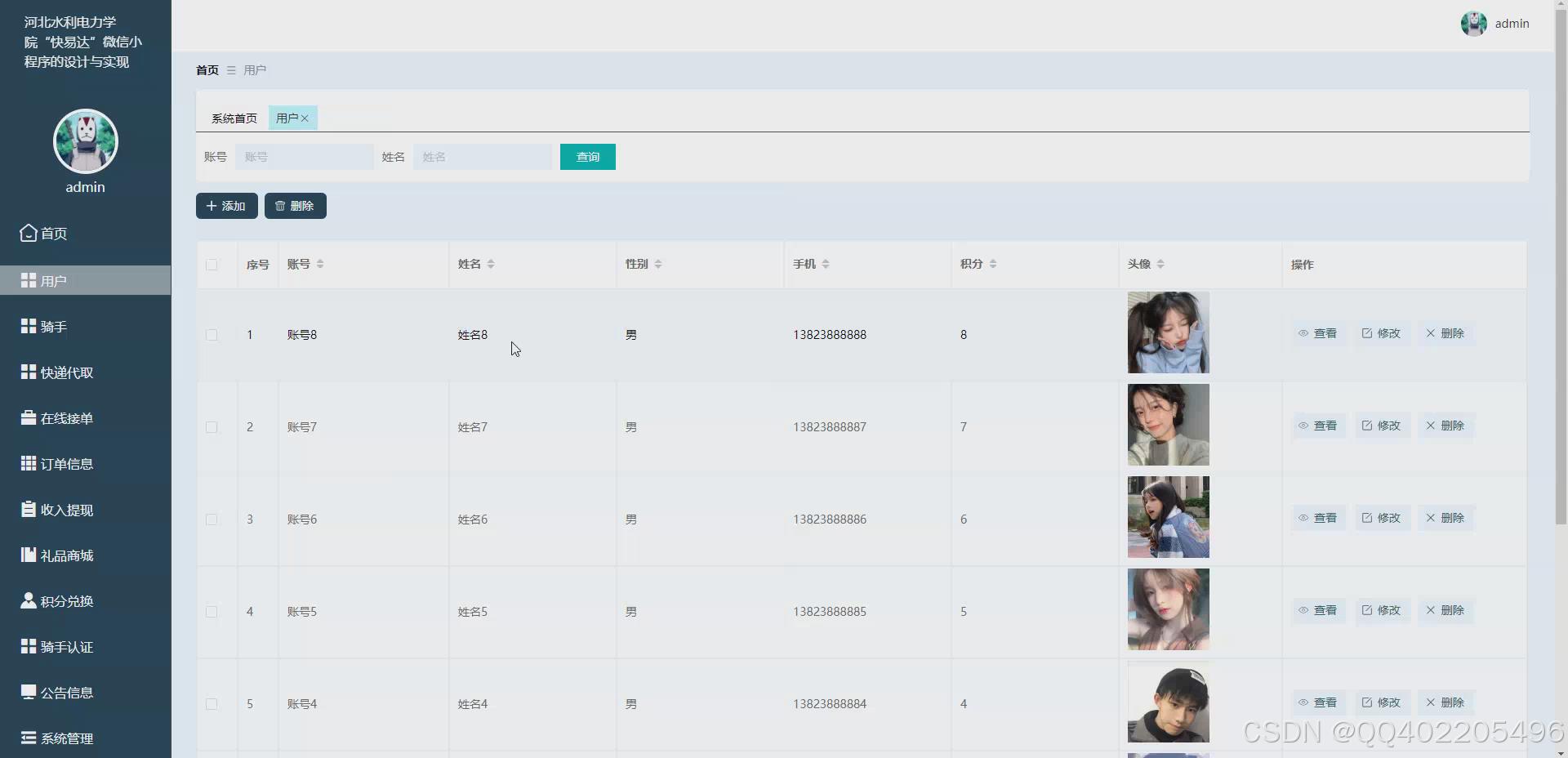This screenshot has height=758, width=1568.
Task: Click the 礼品商城 sidebar icon
Action: (x=28, y=555)
